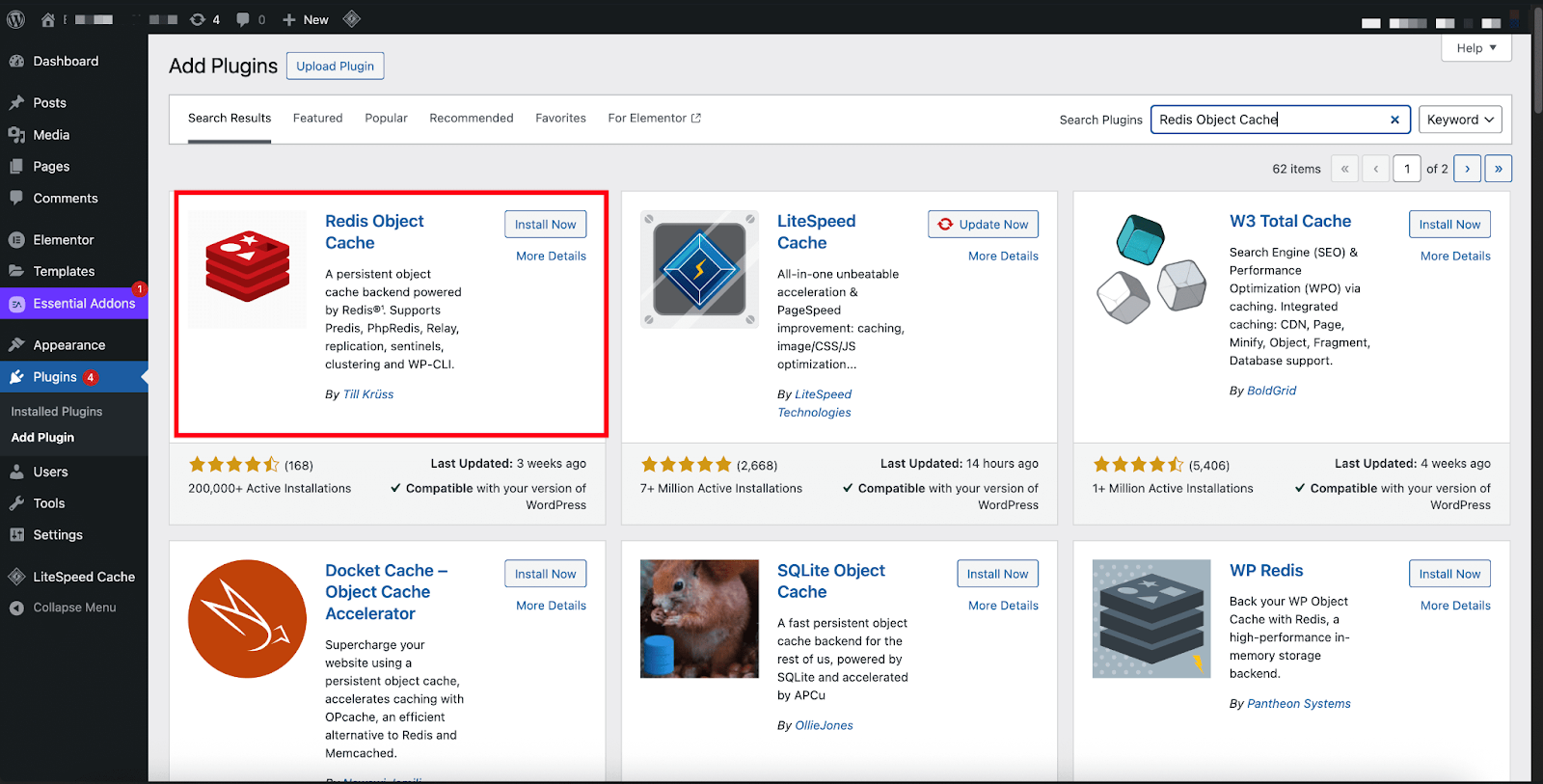Create new content with New

point(306,19)
